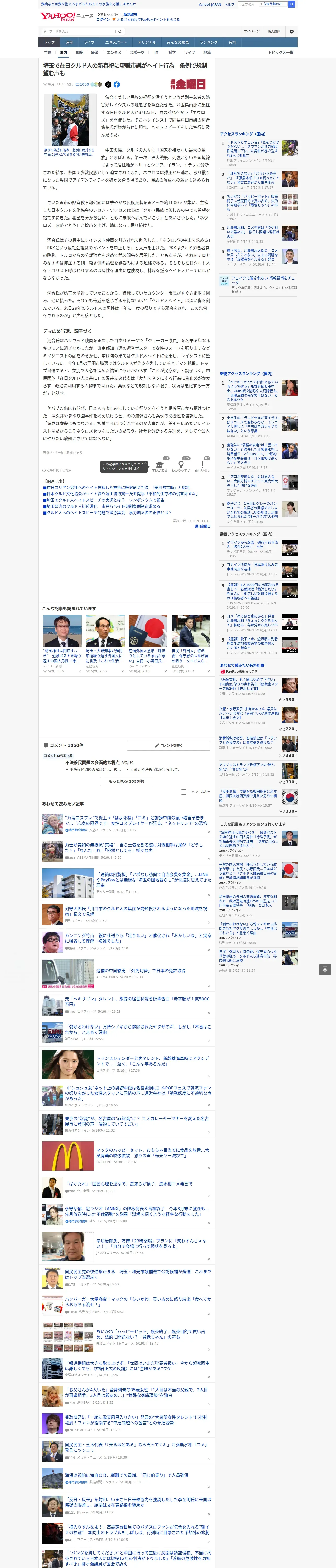
Task: Open related link 日本クルド文化協会がヘイト繰り返す
Action: (x=121, y=494)
